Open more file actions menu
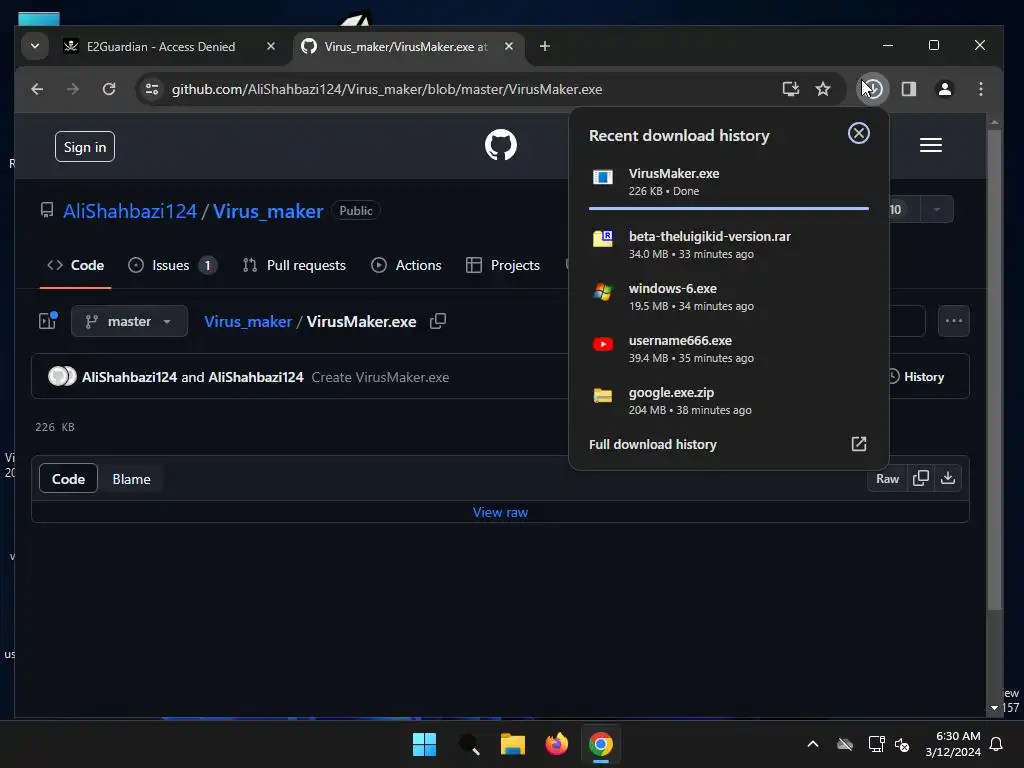This screenshot has width=1024, height=768. (x=953, y=321)
